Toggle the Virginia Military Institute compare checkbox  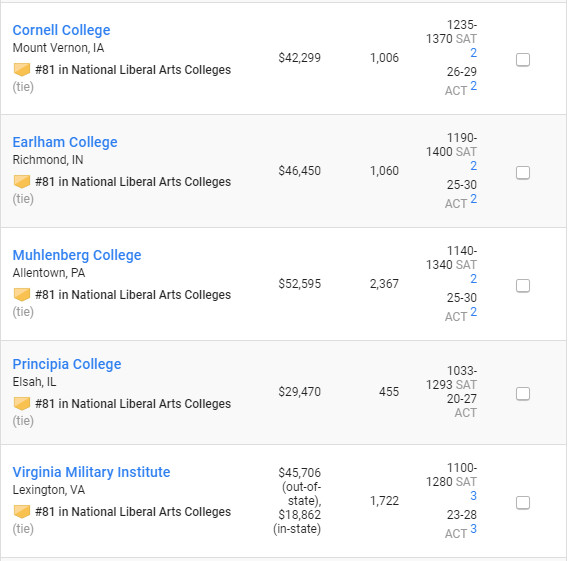[x=523, y=503]
